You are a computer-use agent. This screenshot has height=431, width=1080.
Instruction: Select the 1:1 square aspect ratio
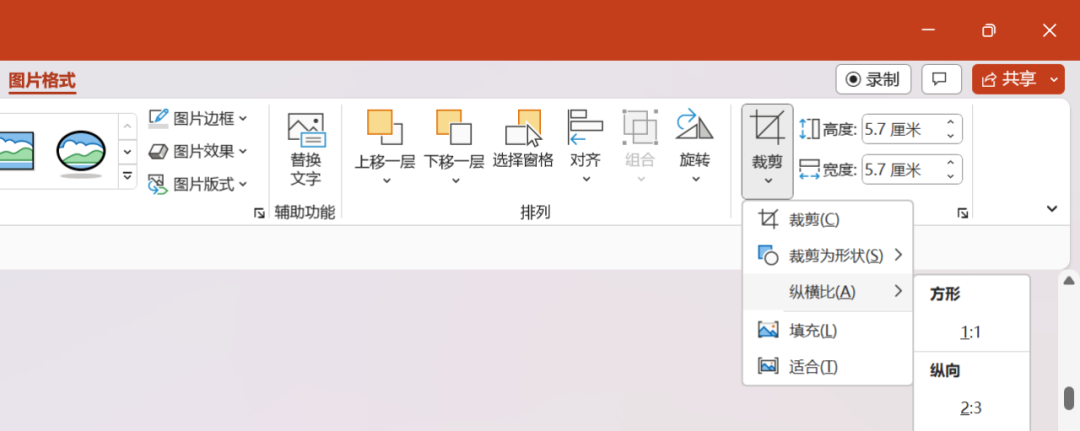tap(971, 333)
